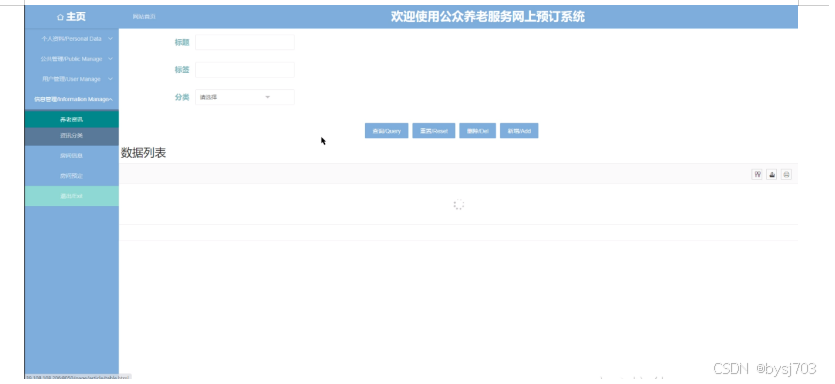Expand the User Manage menu
The width and height of the screenshot is (835, 384).
point(72,79)
